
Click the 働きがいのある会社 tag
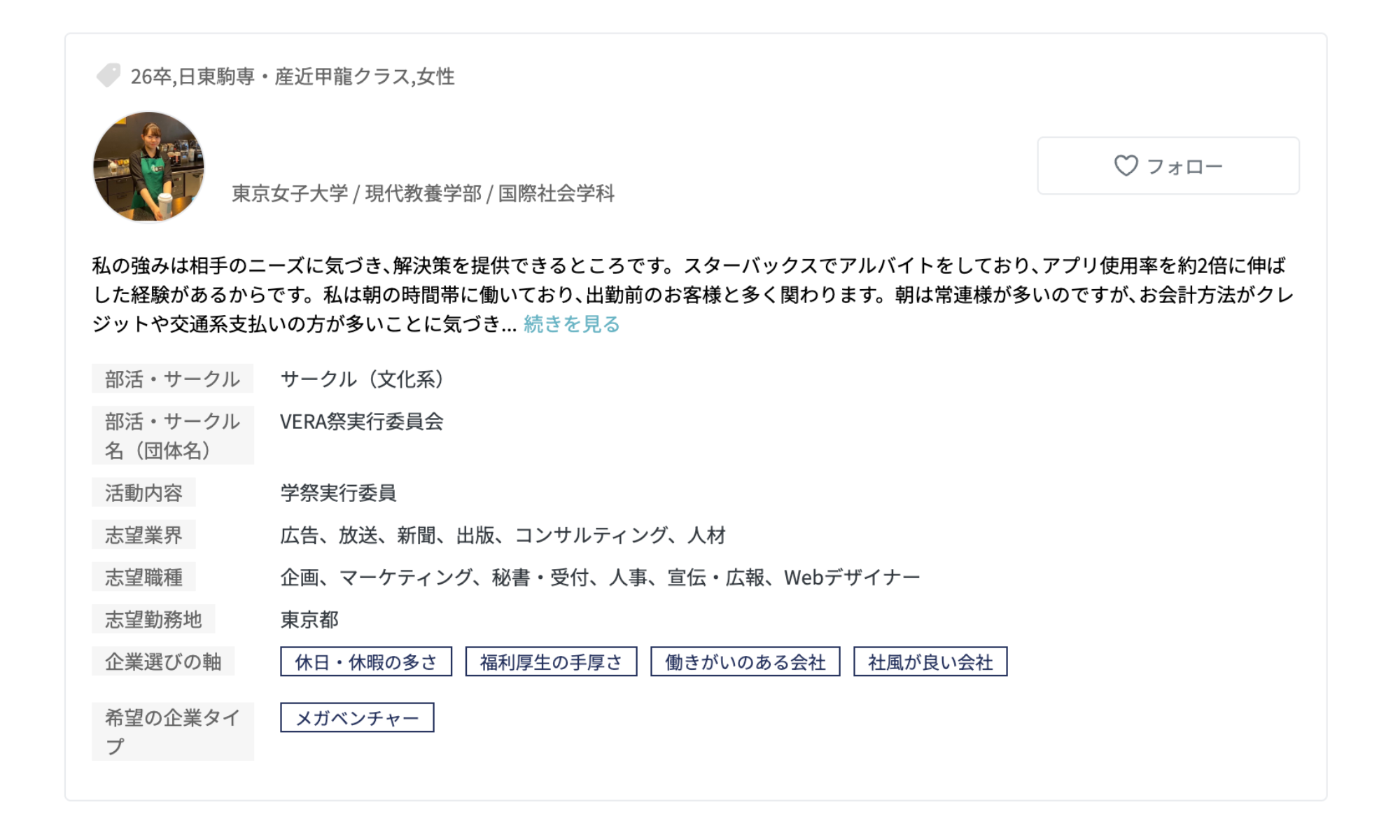[x=745, y=661]
